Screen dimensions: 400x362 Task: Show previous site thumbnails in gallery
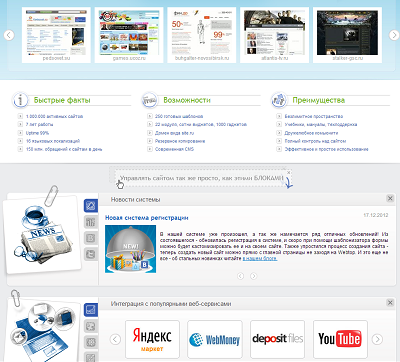[x=9, y=35]
